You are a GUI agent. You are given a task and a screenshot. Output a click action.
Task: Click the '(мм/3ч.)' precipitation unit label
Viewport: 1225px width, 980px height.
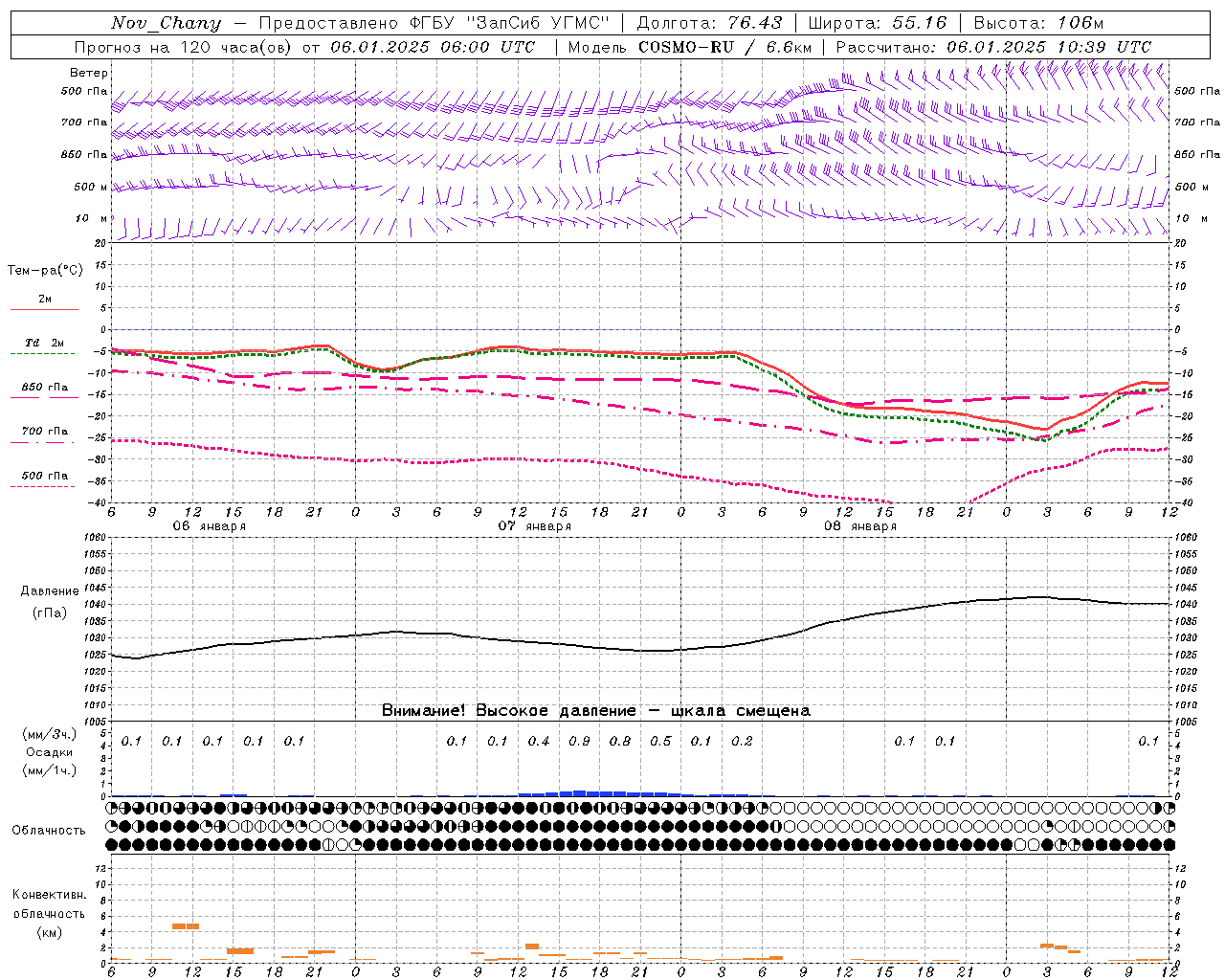coord(49,734)
